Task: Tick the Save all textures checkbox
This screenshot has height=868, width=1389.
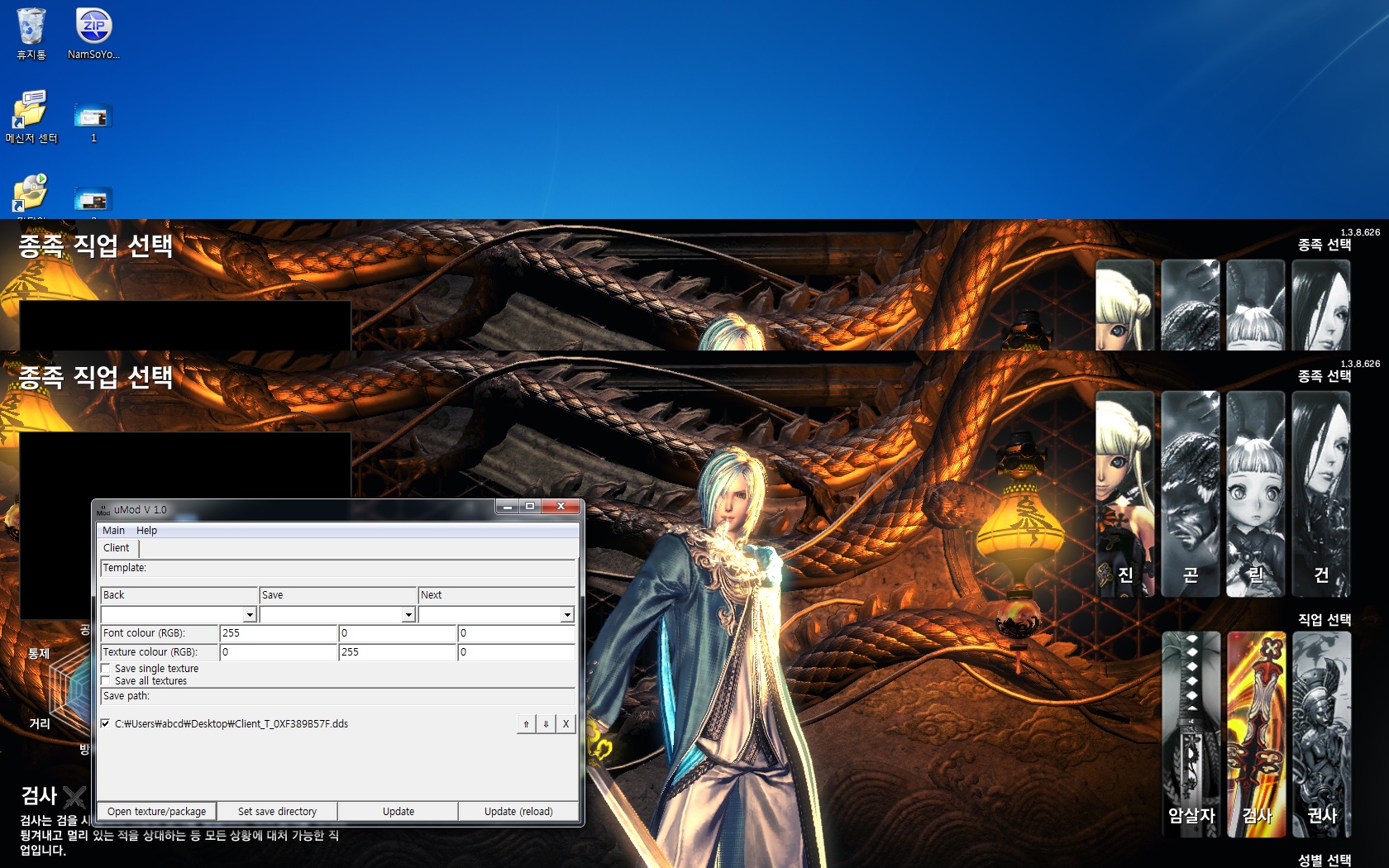Action: coord(106,681)
